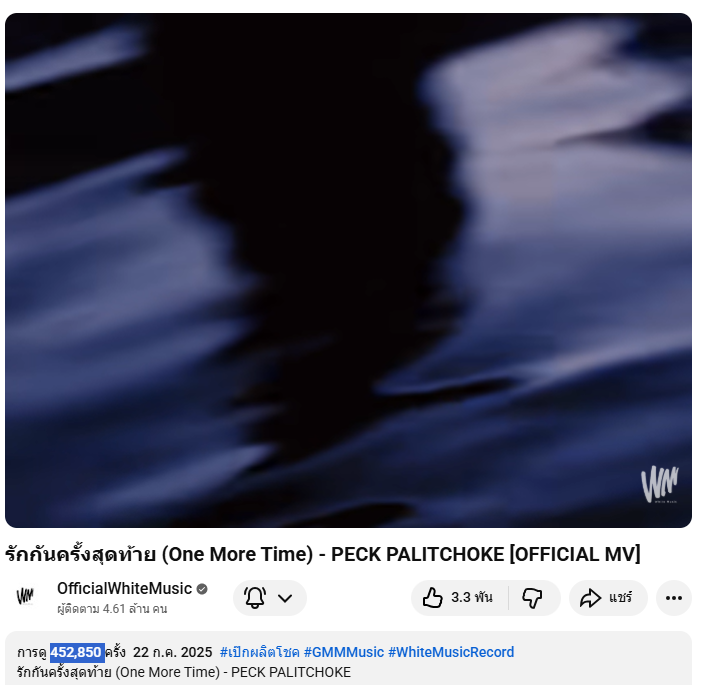This screenshot has width=703, height=685.
Task: Click the verified checkmark badge
Action: pyautogui.click(x=202, y=589)
